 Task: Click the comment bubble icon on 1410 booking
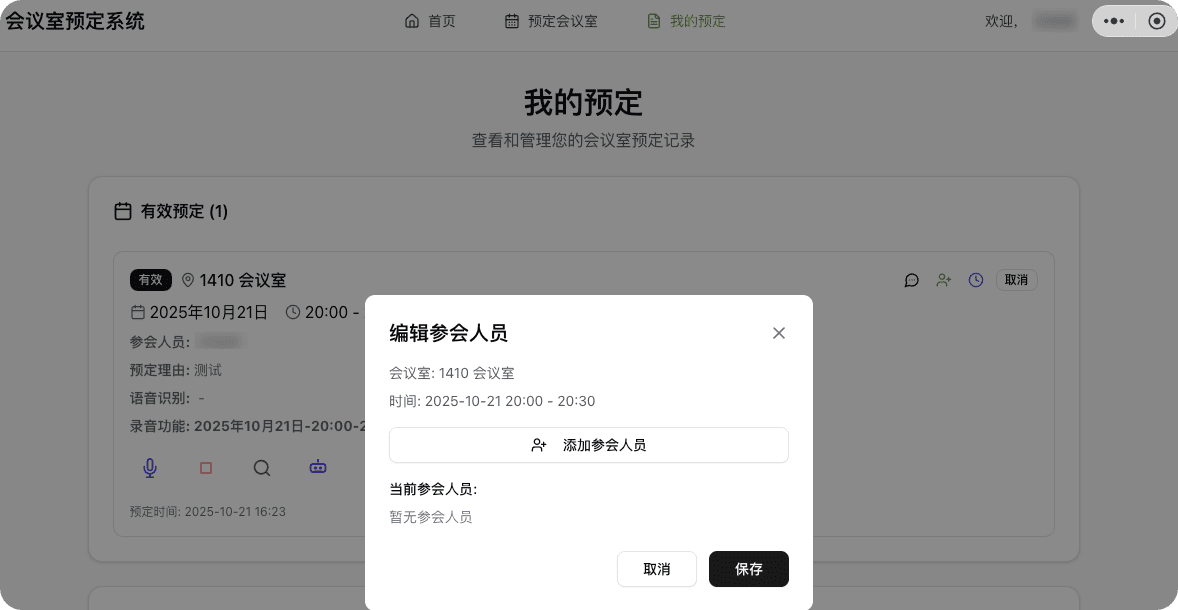pos(911,280)
